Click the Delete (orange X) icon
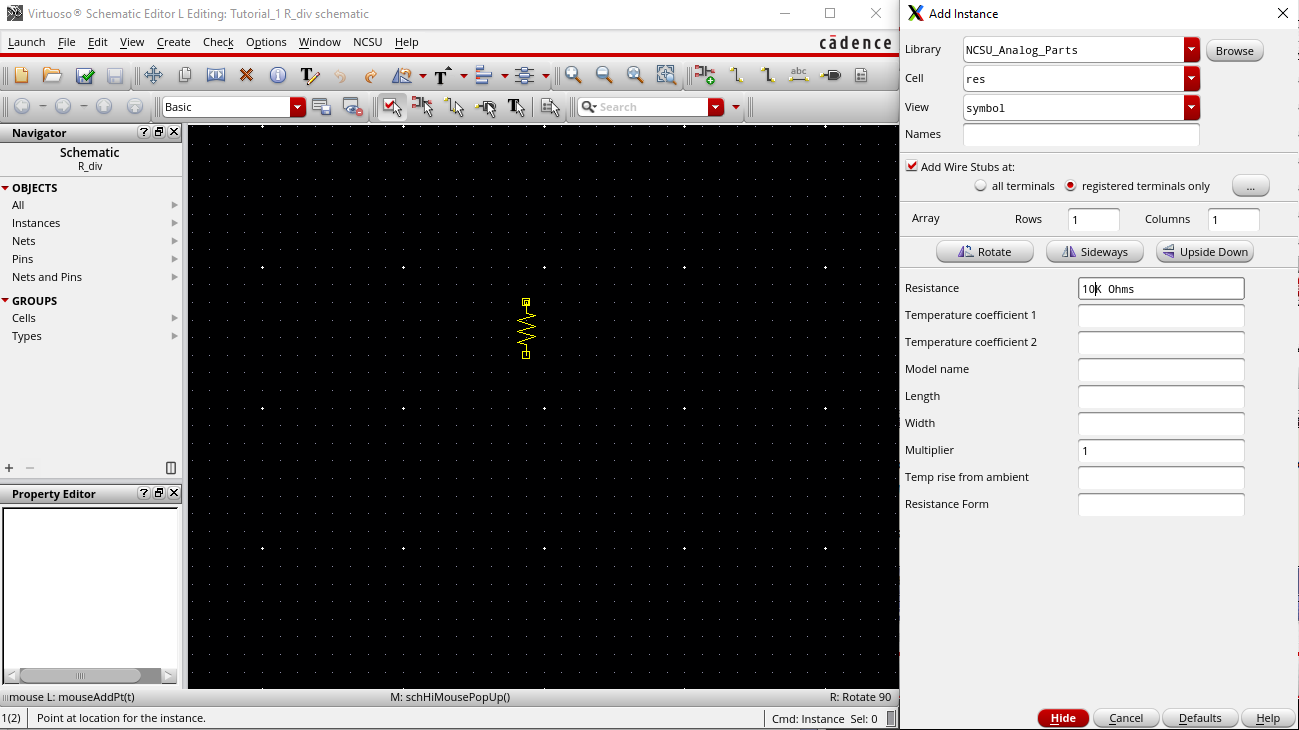 [x=247, y=75]
